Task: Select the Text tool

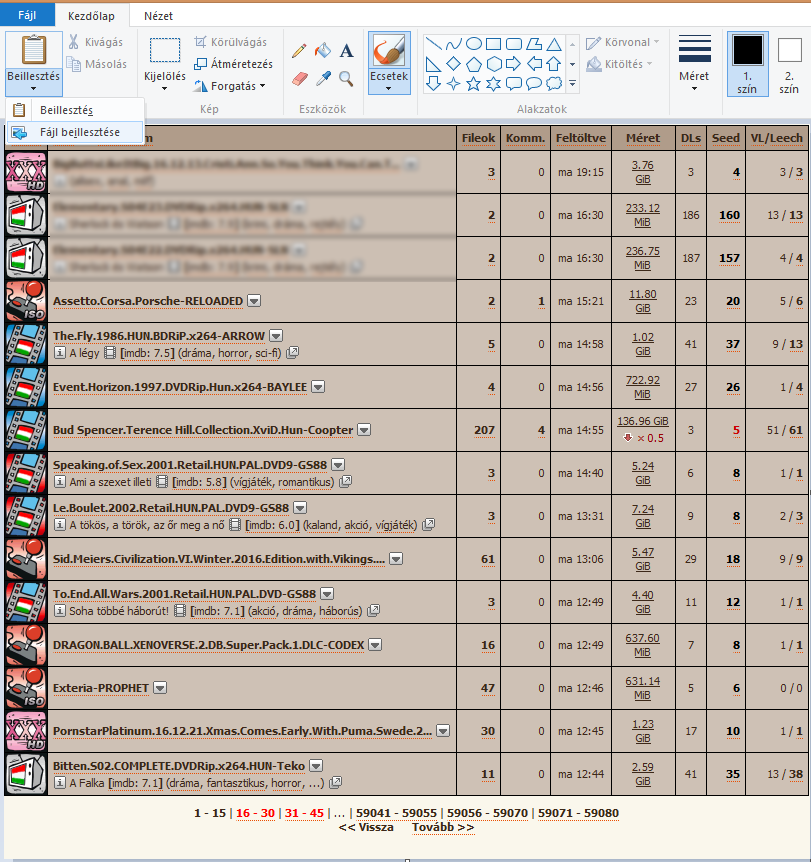Action: (346, 50)
